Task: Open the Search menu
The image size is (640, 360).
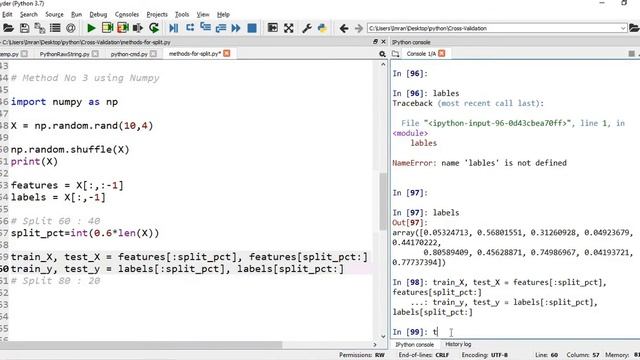Action: pyautogui.click(x=29, y=14)
